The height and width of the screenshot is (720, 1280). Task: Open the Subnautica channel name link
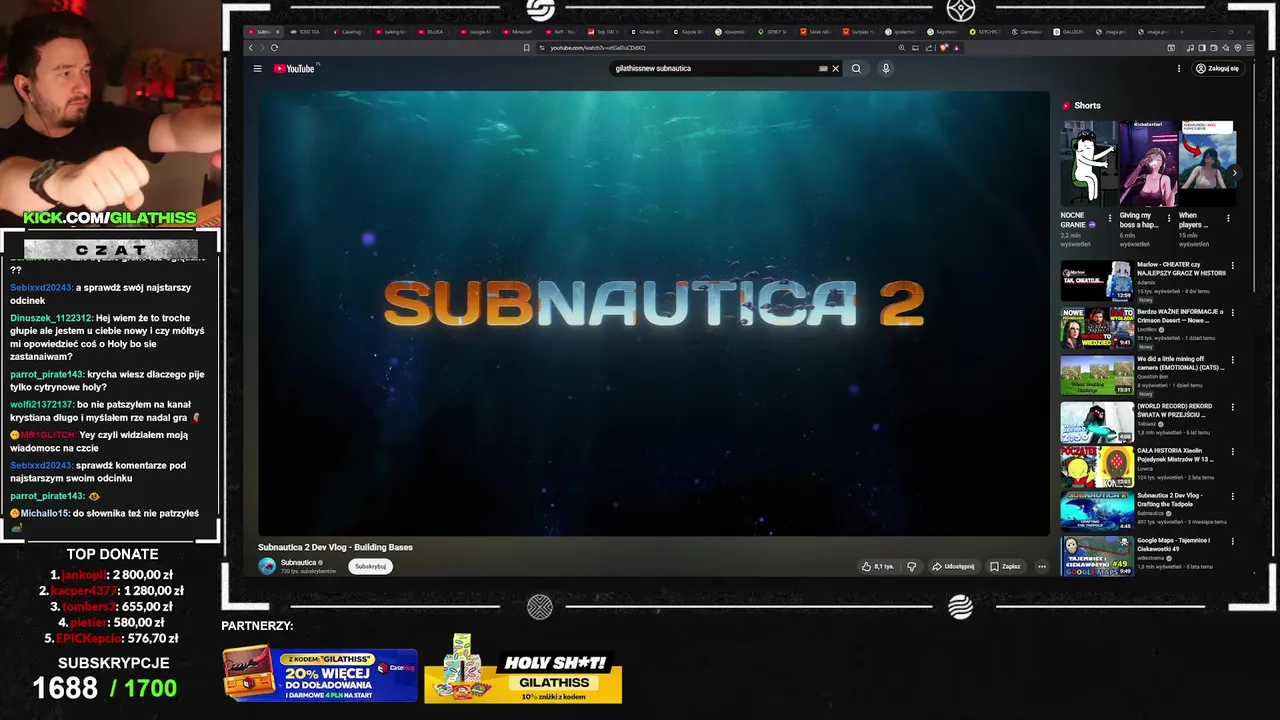pyautogui.click(x=298, y=562)
